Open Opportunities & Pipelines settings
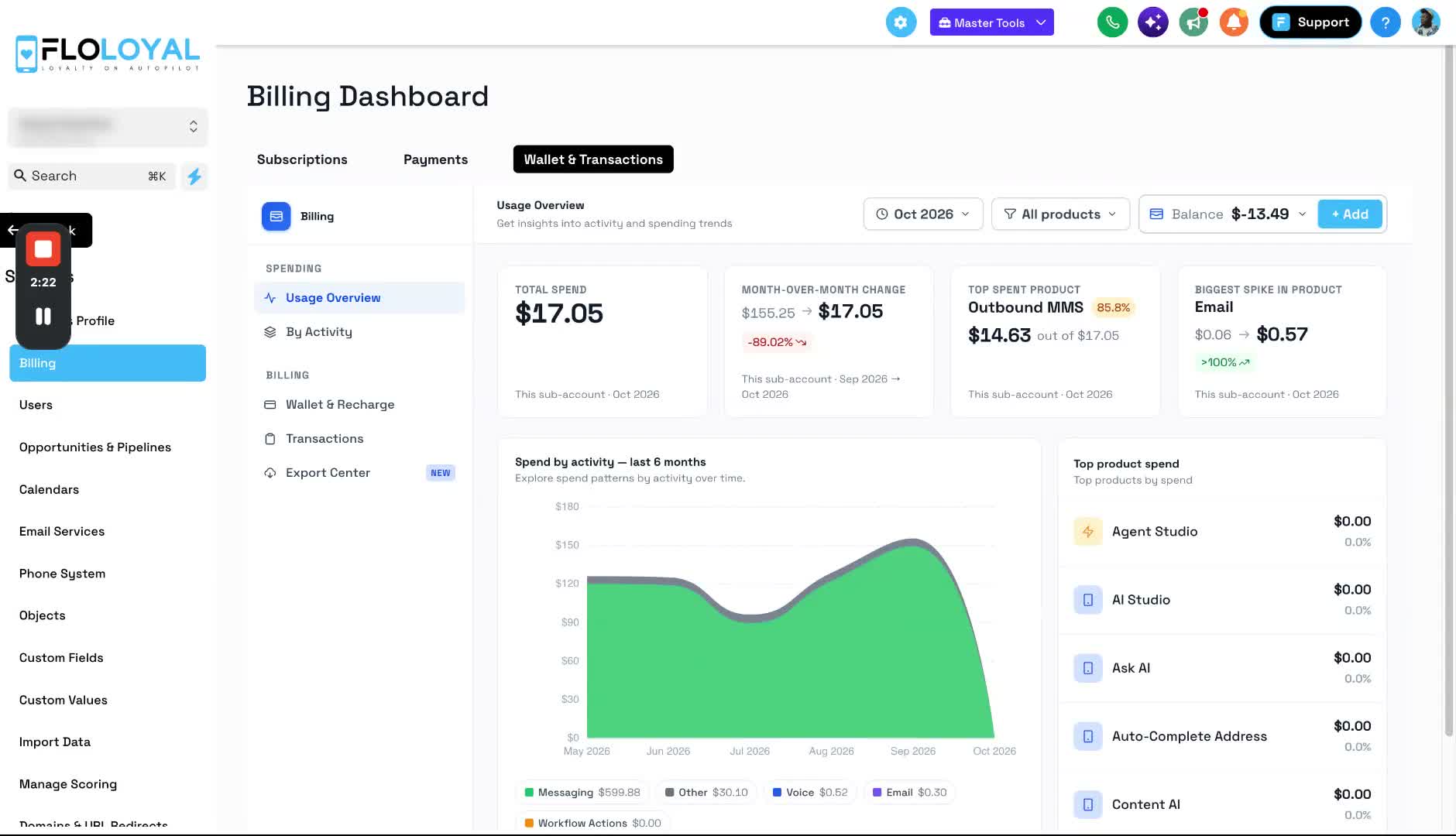This screenshot has height=836, width=1456. coord(108,447)
